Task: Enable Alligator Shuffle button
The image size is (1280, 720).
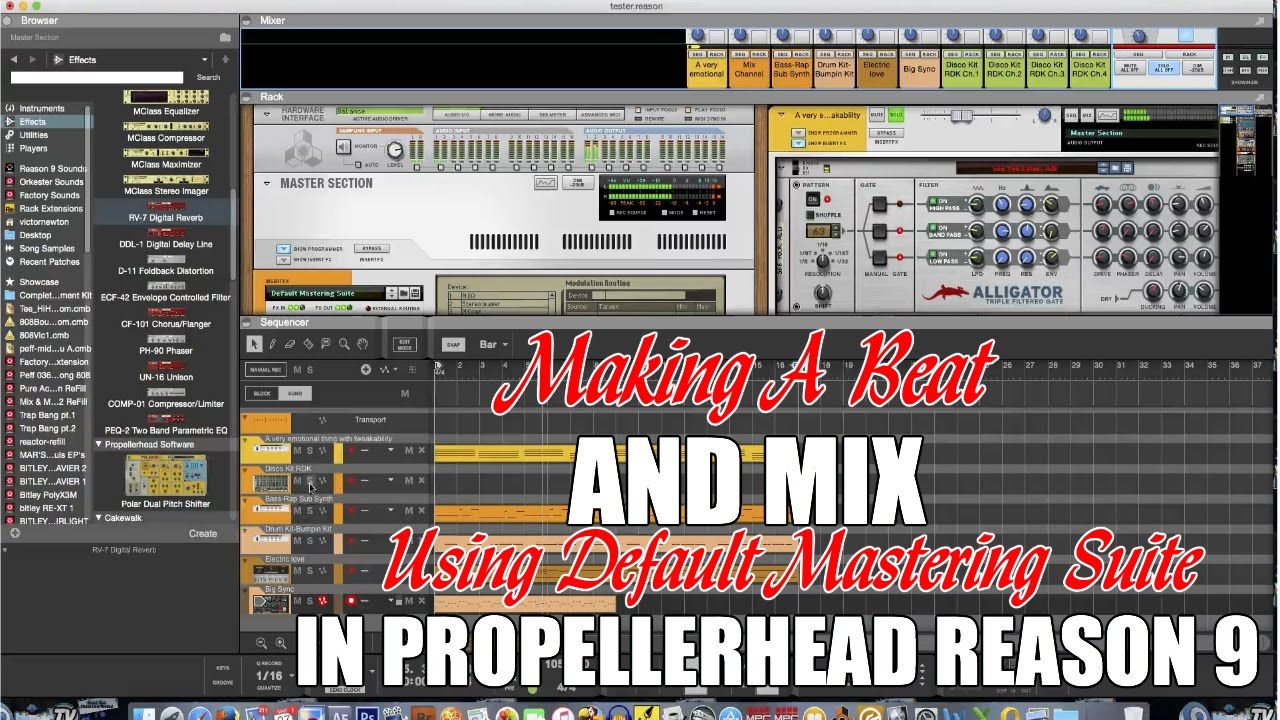Action: [812, 215]
